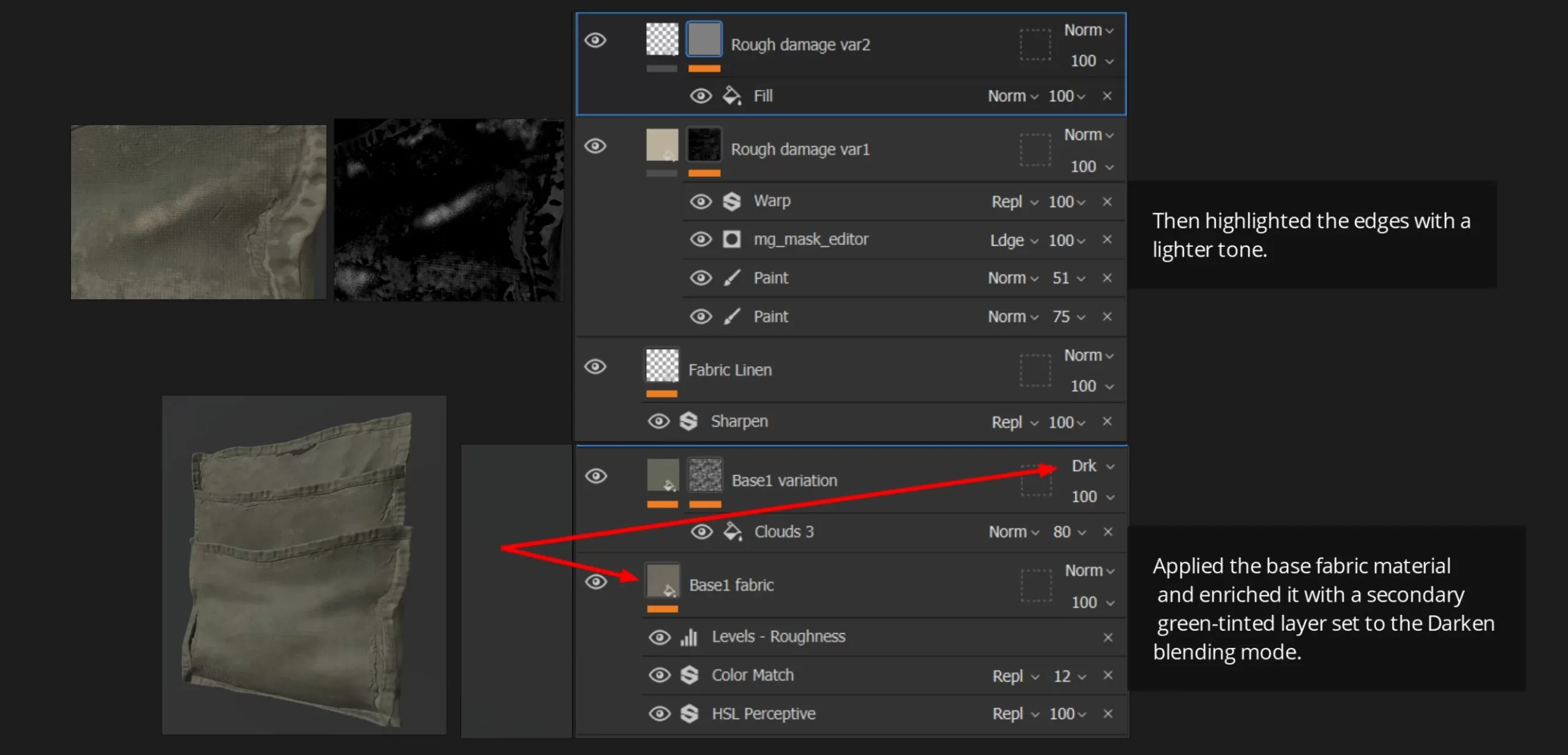The image size is (1568, 755).
Task: Hide the Rough damage var1 layer
Action: click(595, 146)
